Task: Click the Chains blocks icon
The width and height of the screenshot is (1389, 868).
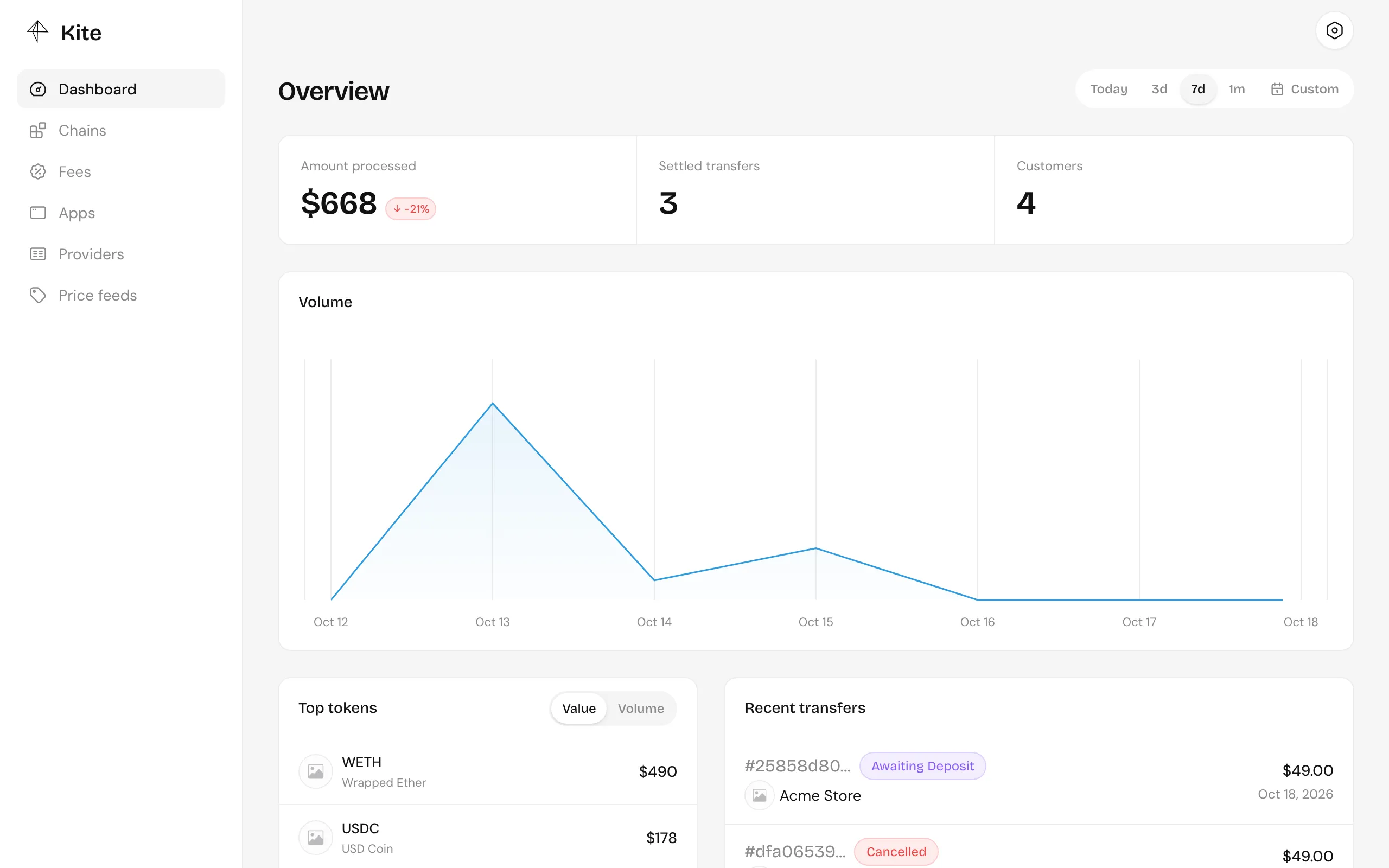Action: [38, 130]
